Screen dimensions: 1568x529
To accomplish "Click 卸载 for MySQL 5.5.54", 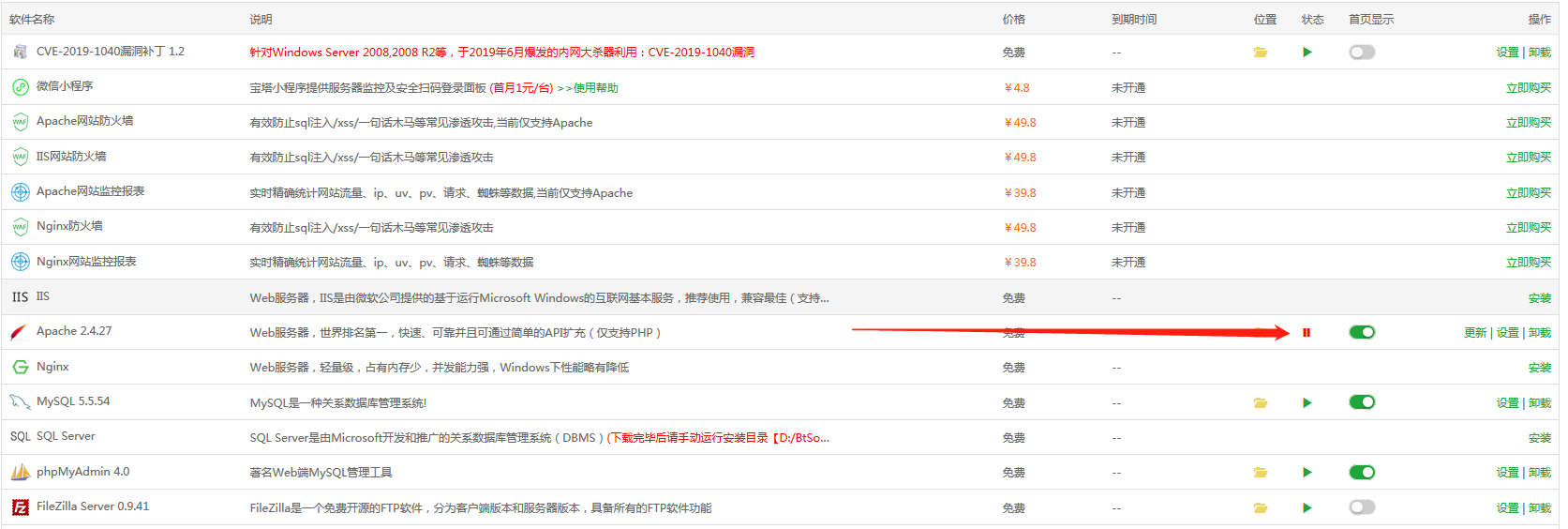I will click(x=1540, y=403).
